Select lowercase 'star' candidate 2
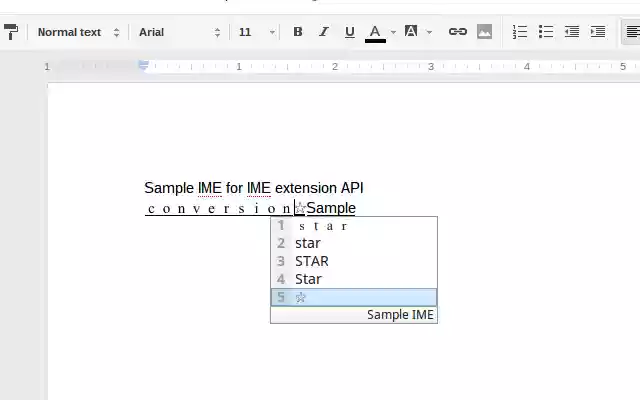 click(354, 243)
